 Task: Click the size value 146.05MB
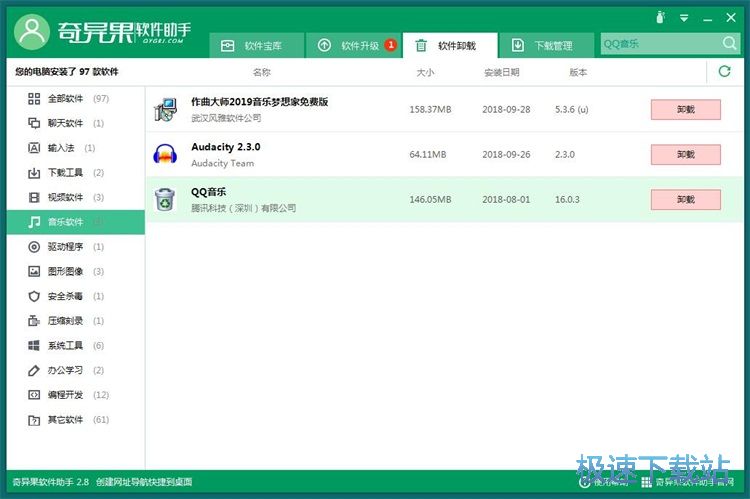(430, 200)
